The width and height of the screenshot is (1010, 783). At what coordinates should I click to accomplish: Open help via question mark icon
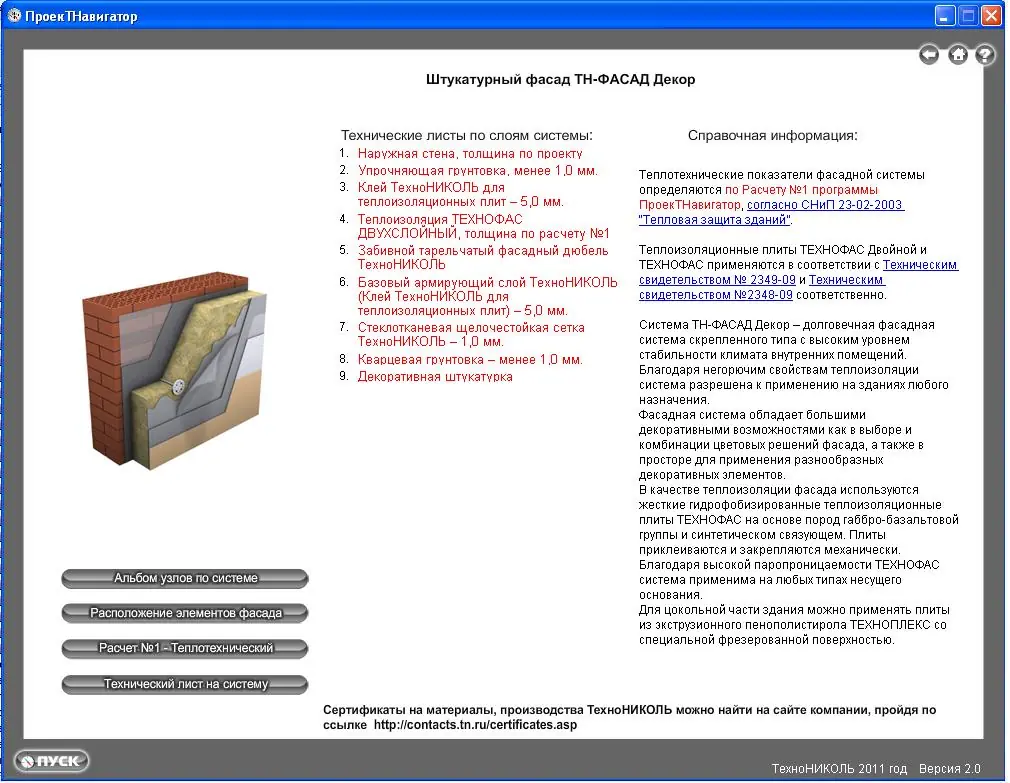(984, 55)
